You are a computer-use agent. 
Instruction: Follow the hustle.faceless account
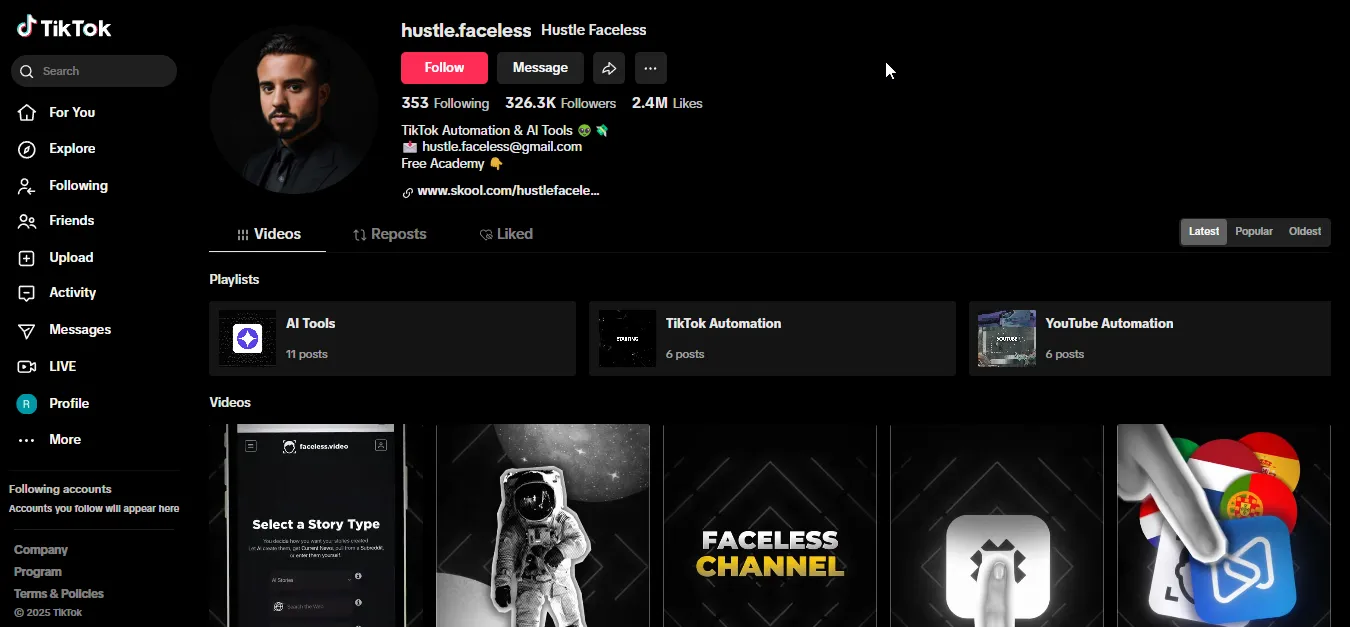click(444, 68)
